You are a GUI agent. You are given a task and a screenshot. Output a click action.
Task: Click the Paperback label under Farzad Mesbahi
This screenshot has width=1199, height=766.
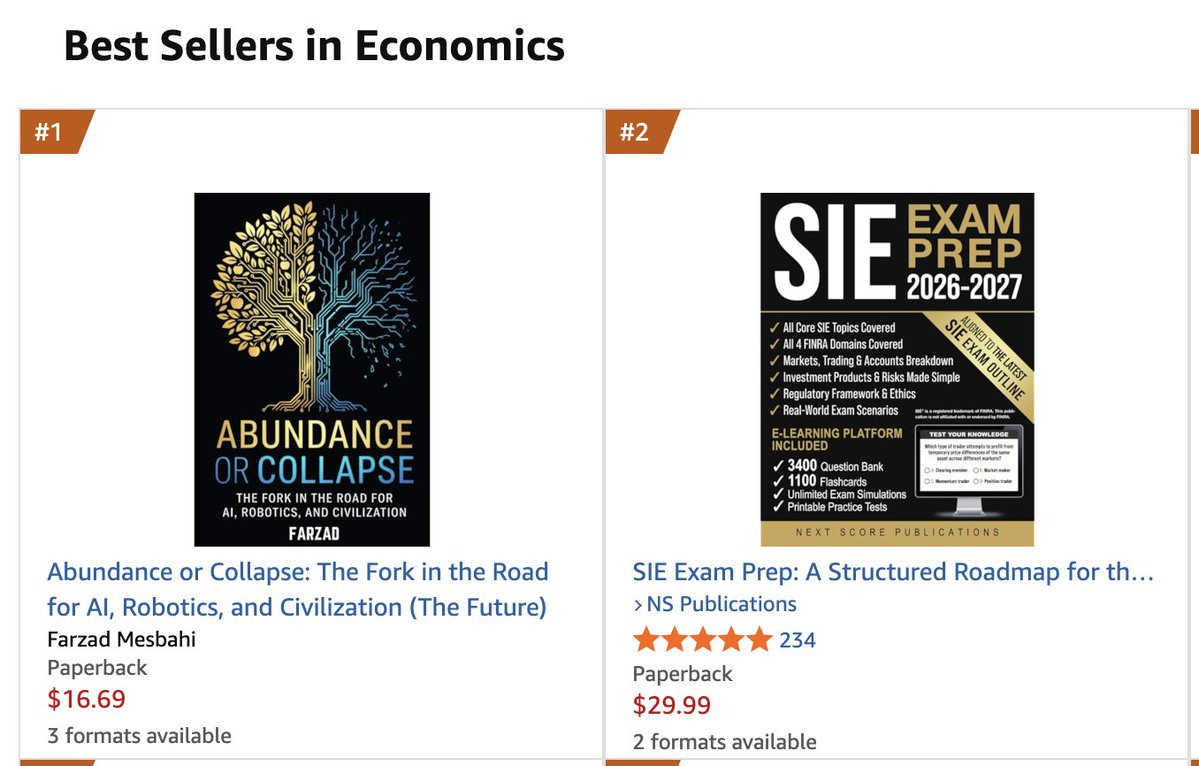click(x=97, y=668)
